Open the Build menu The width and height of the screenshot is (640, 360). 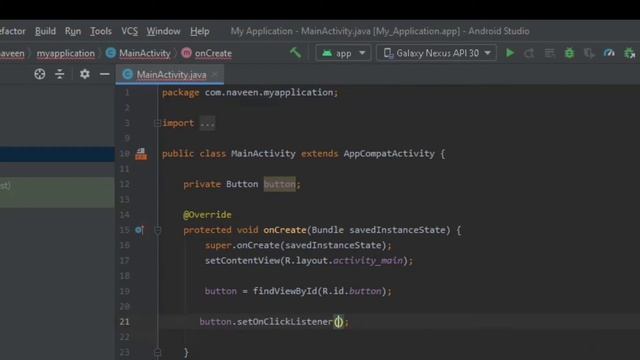[x=45, y=31]
